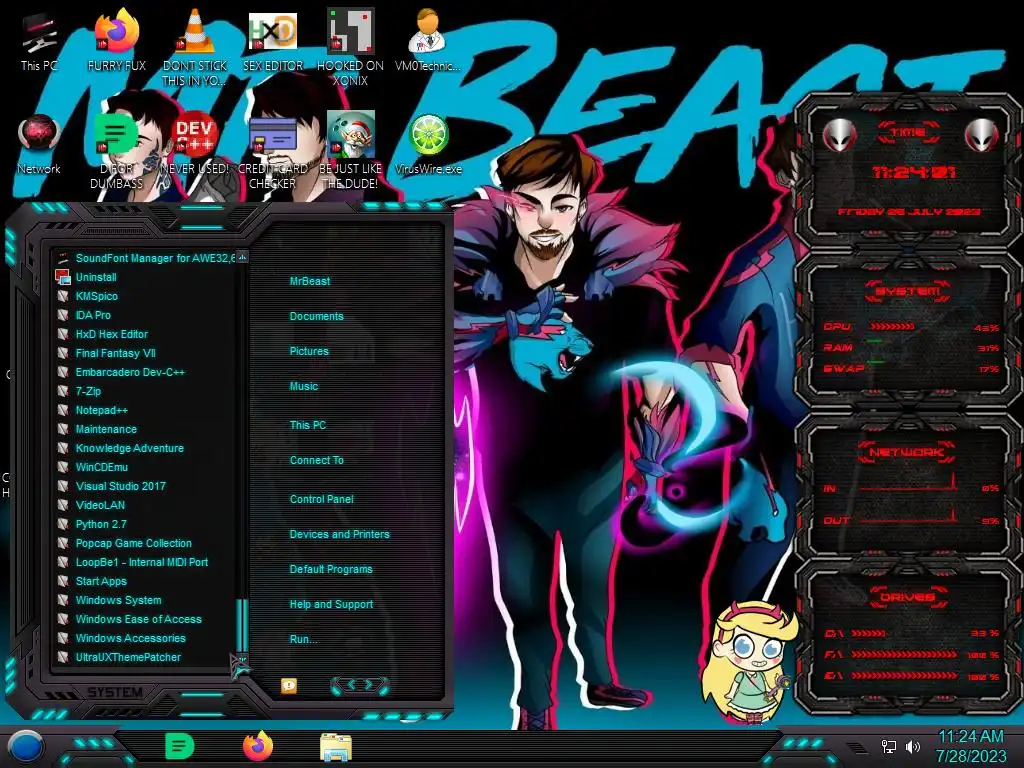The height and width of the screenshot is (768, 1024).
Task: Click the right alien head in TIME gadget
Action: coord(982,135)
